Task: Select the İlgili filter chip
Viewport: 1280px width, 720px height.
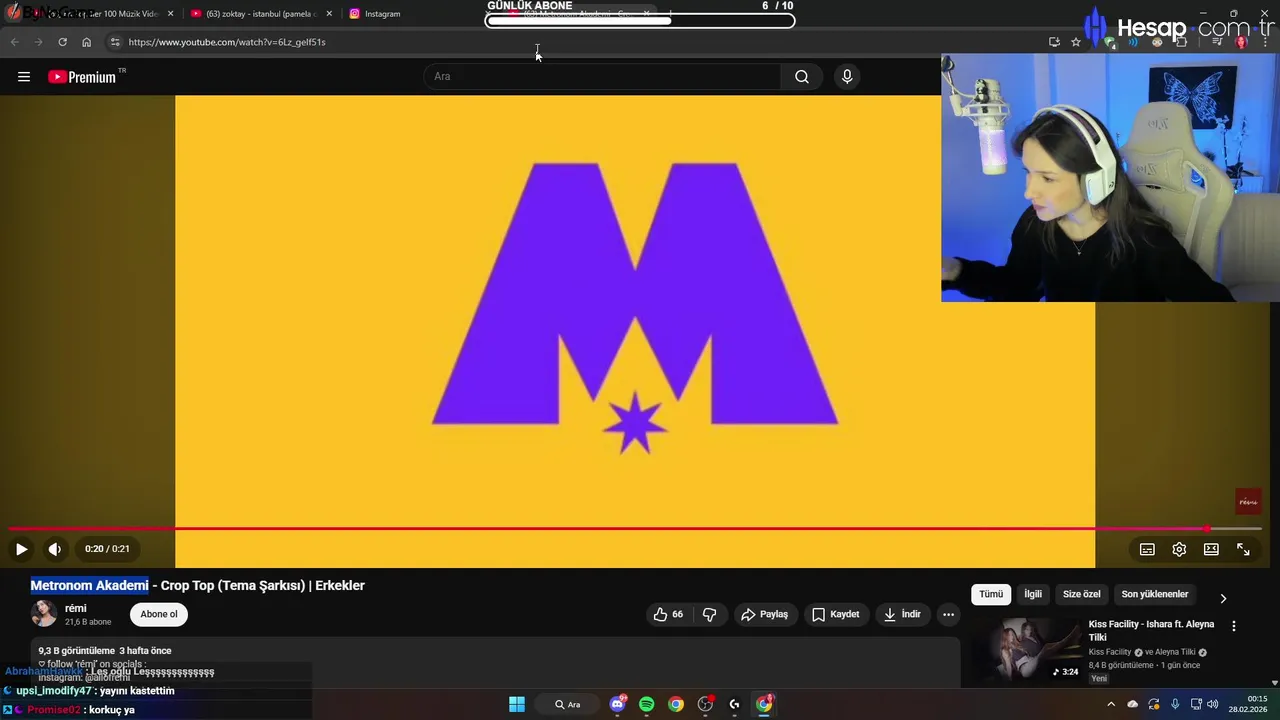Action: 1033,594
